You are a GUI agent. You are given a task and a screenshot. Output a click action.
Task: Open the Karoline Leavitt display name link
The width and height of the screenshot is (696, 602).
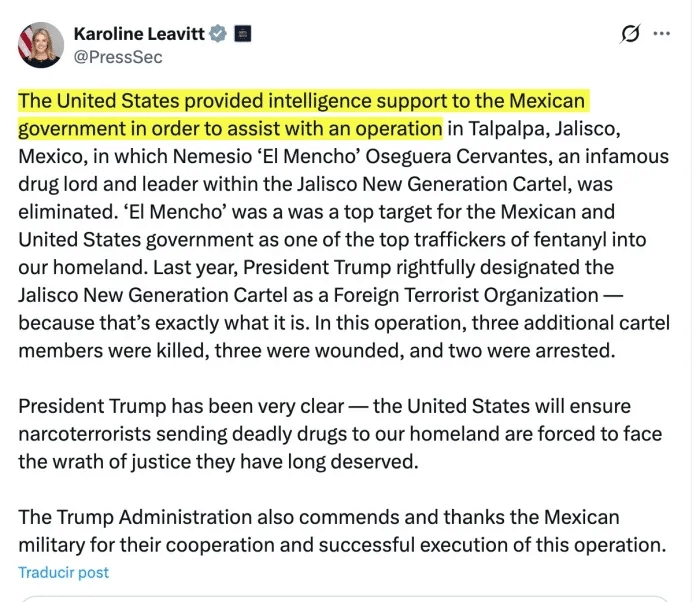tap(138, 33)
